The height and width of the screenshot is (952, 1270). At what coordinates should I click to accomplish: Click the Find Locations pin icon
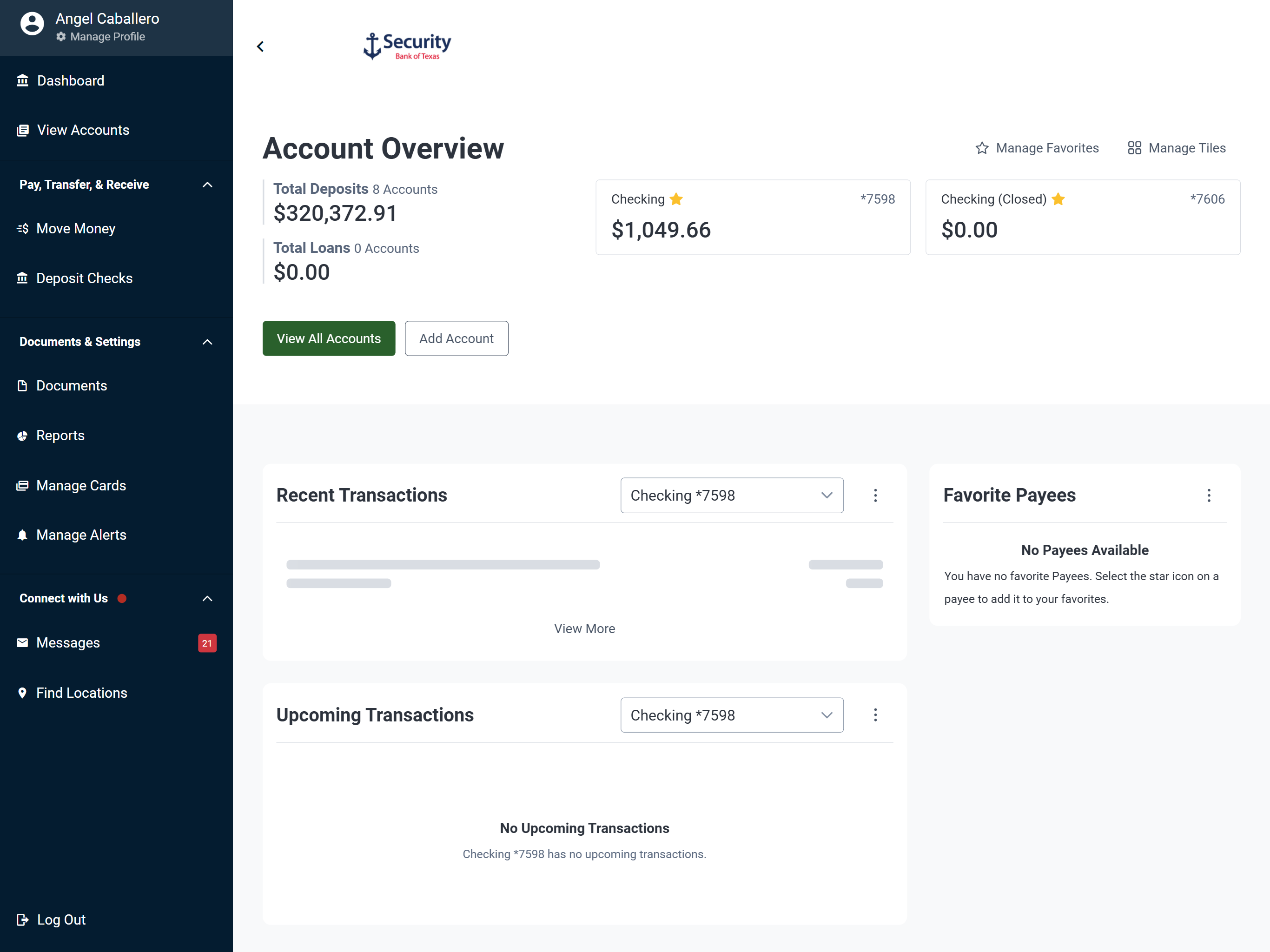click(22, 693)
